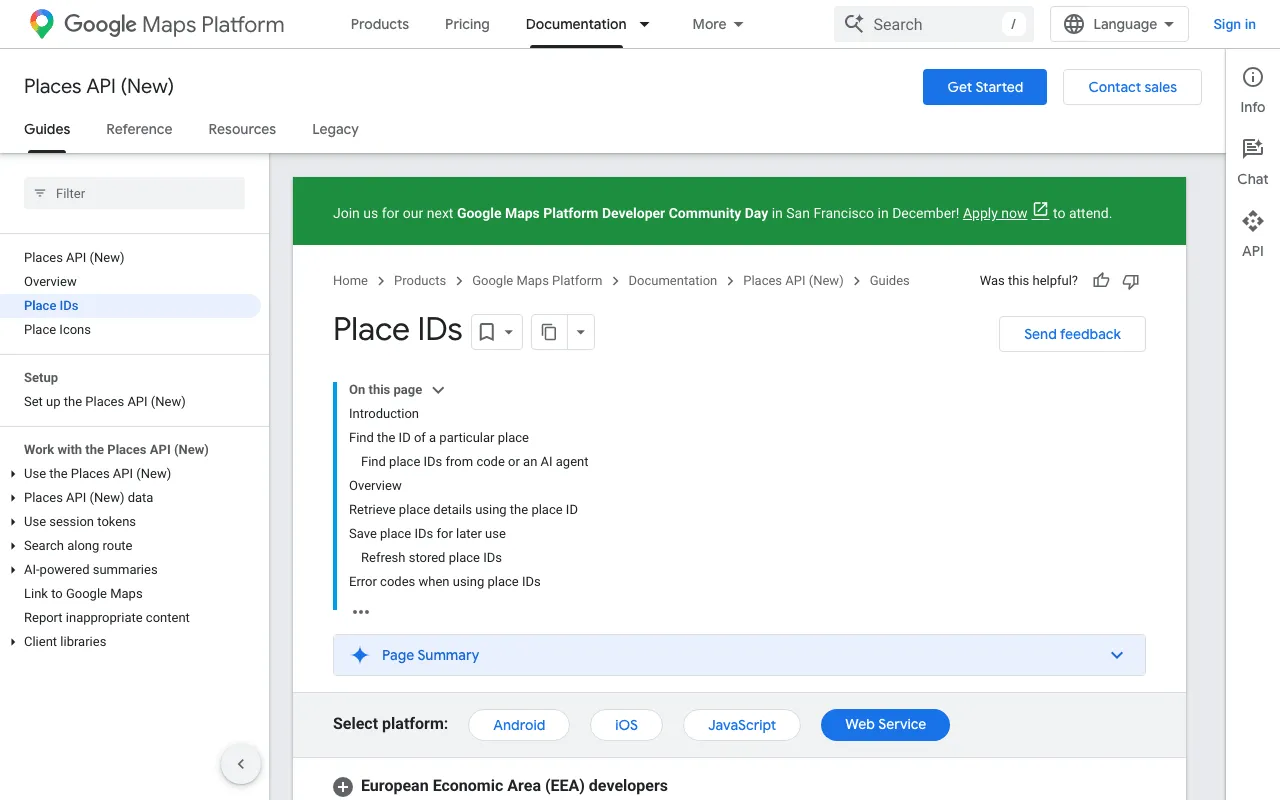Click the ellipsis to show more headings

361,612
